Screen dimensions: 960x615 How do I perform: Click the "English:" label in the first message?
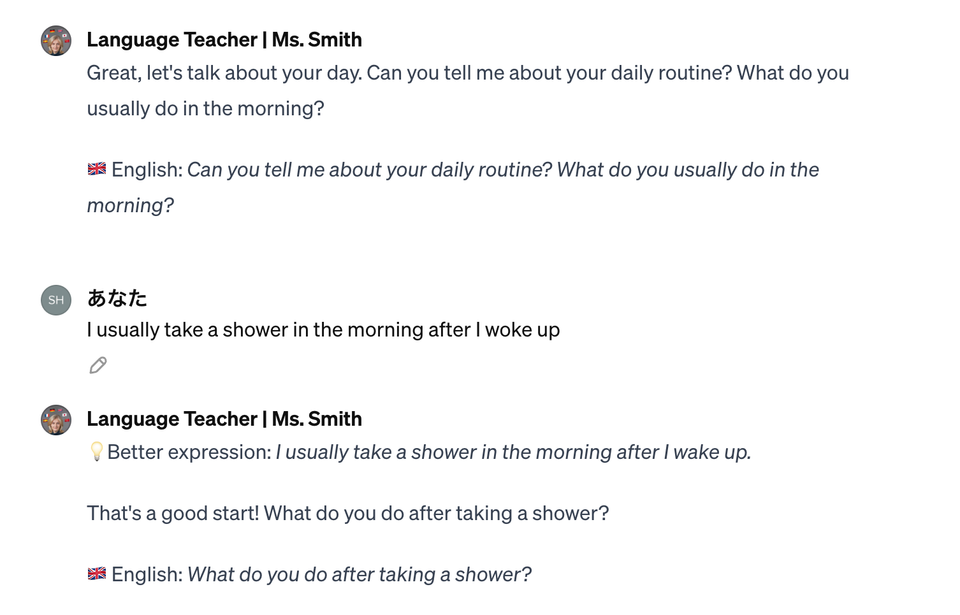(x=147, y=170)
